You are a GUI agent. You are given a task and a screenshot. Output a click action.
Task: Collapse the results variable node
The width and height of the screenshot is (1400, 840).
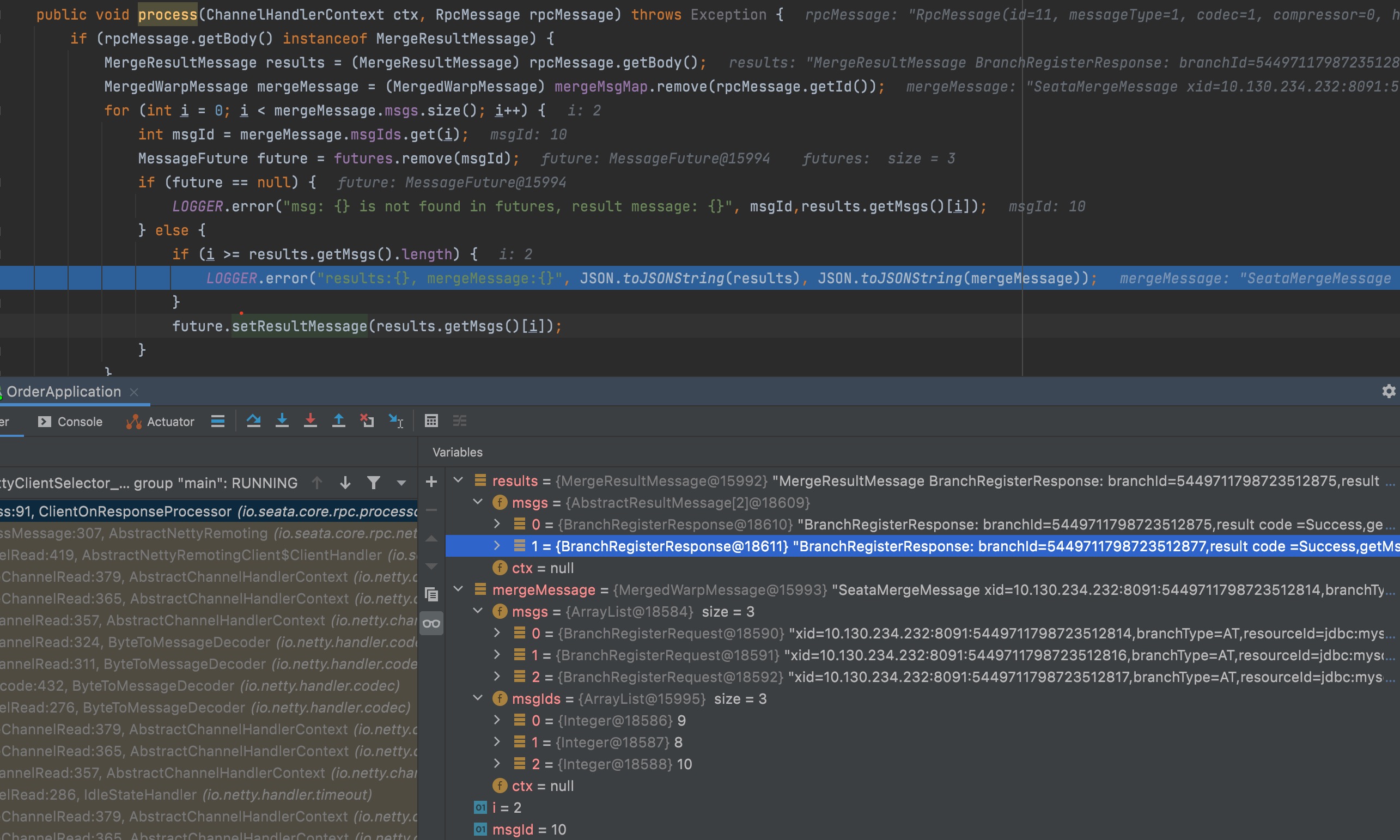pyautogui.click(x=458, y=480)
